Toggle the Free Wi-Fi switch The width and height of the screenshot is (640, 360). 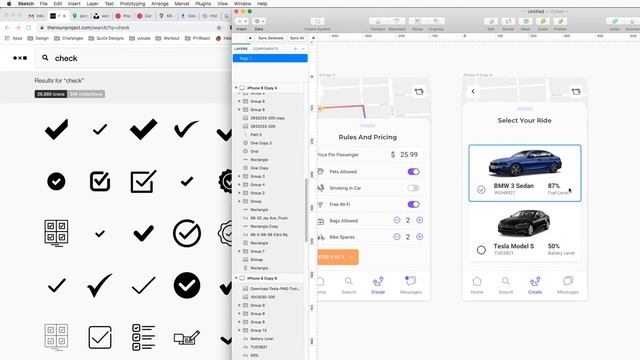[413, 204]
